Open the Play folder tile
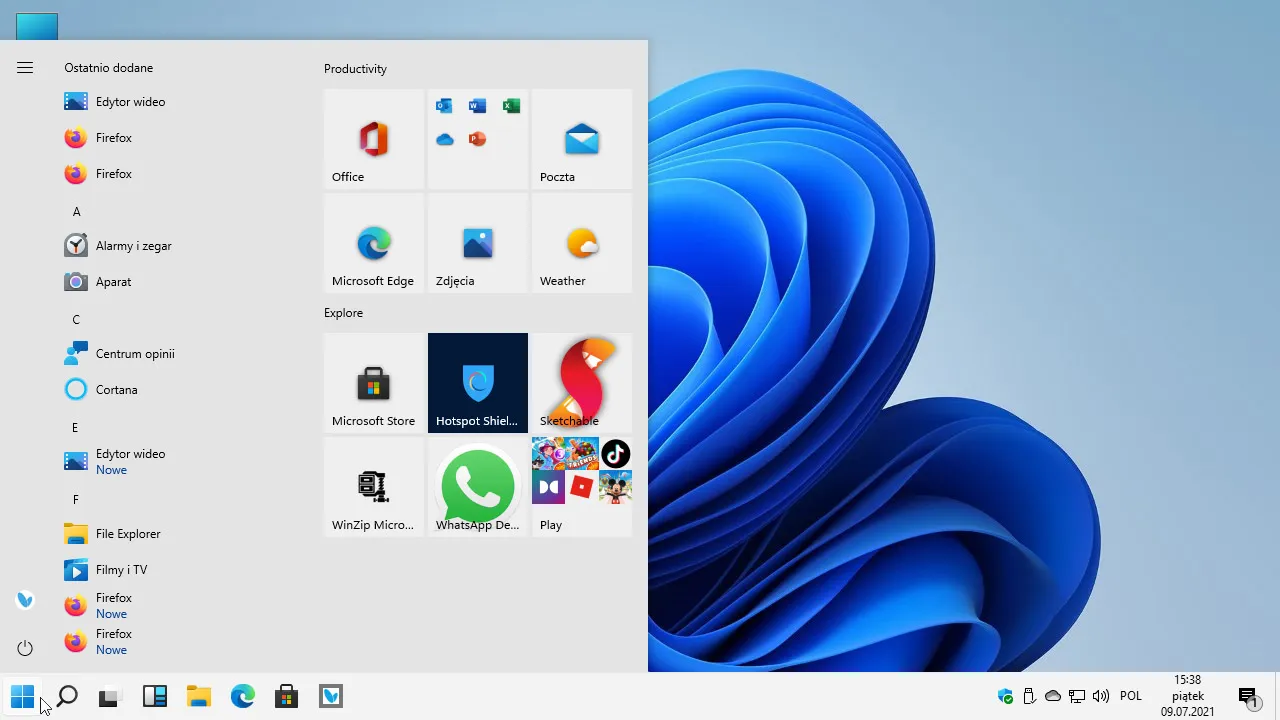The width and height of the screenshot is (1280, 720). click(x=582, y=487)
